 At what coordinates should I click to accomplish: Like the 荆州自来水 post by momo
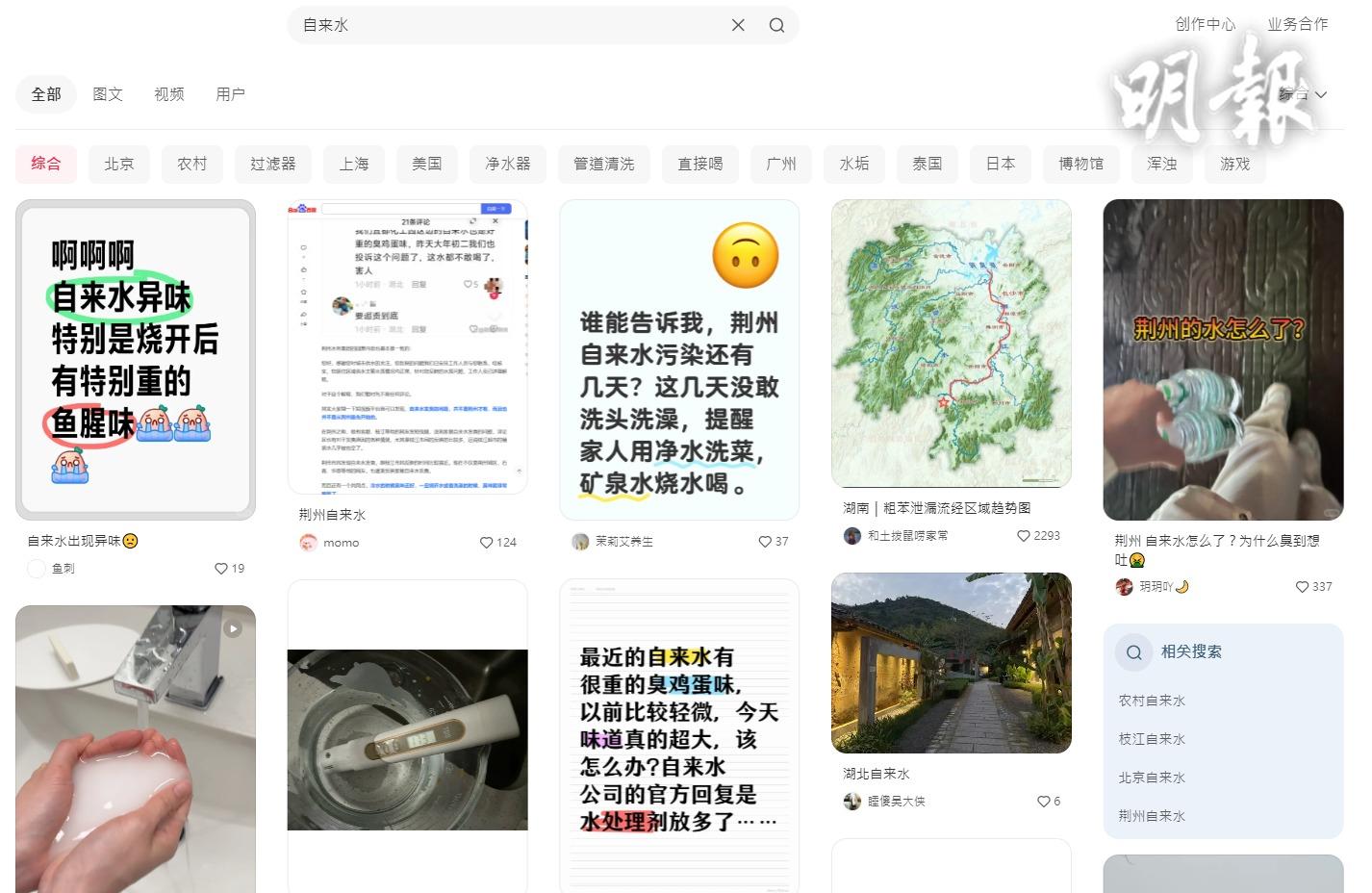coord(486,543)
